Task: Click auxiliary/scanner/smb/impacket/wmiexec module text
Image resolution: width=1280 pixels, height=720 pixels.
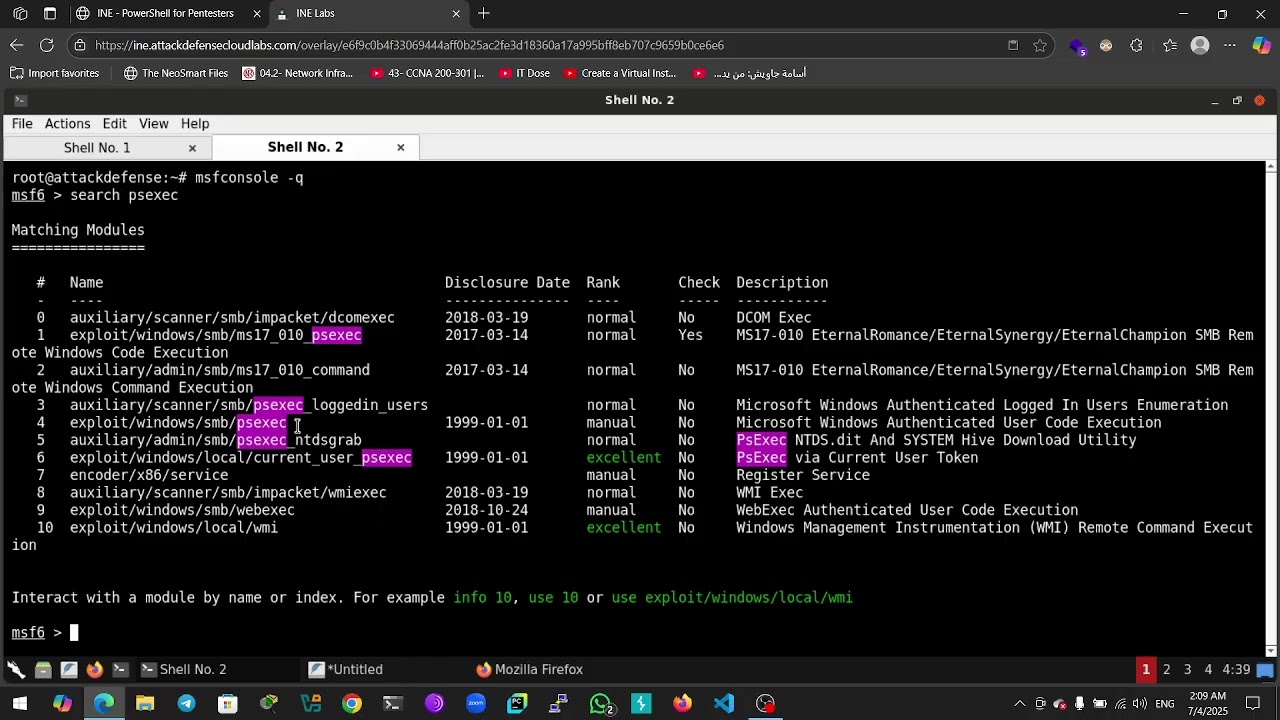Action: [228, 493]
